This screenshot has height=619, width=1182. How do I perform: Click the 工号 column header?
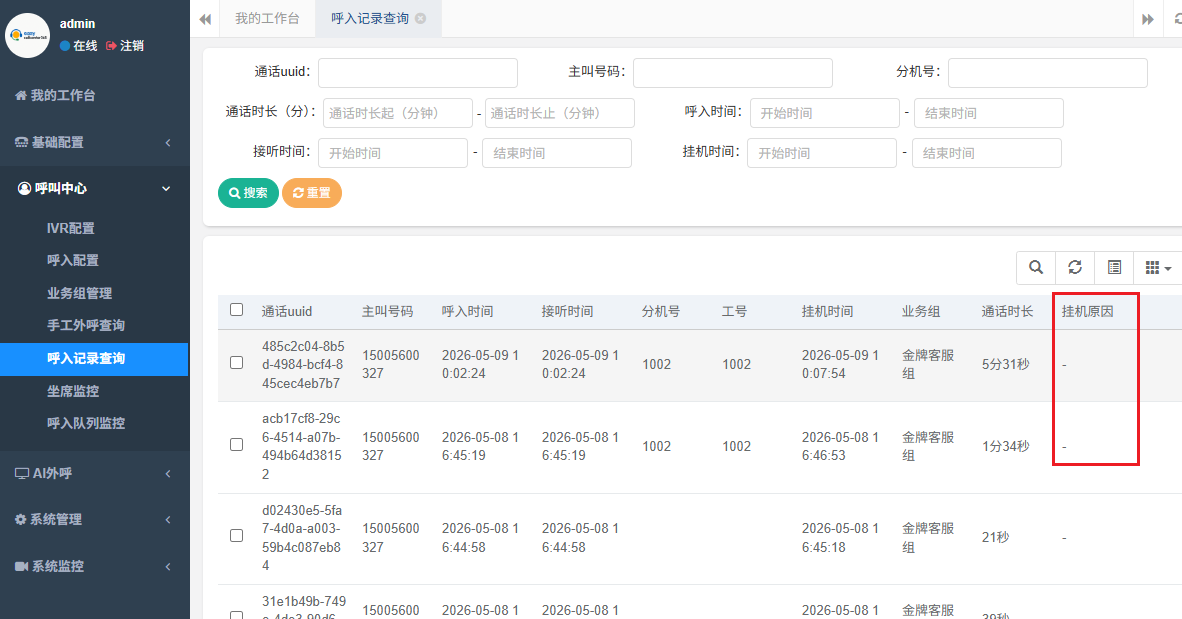pos(735,311)
